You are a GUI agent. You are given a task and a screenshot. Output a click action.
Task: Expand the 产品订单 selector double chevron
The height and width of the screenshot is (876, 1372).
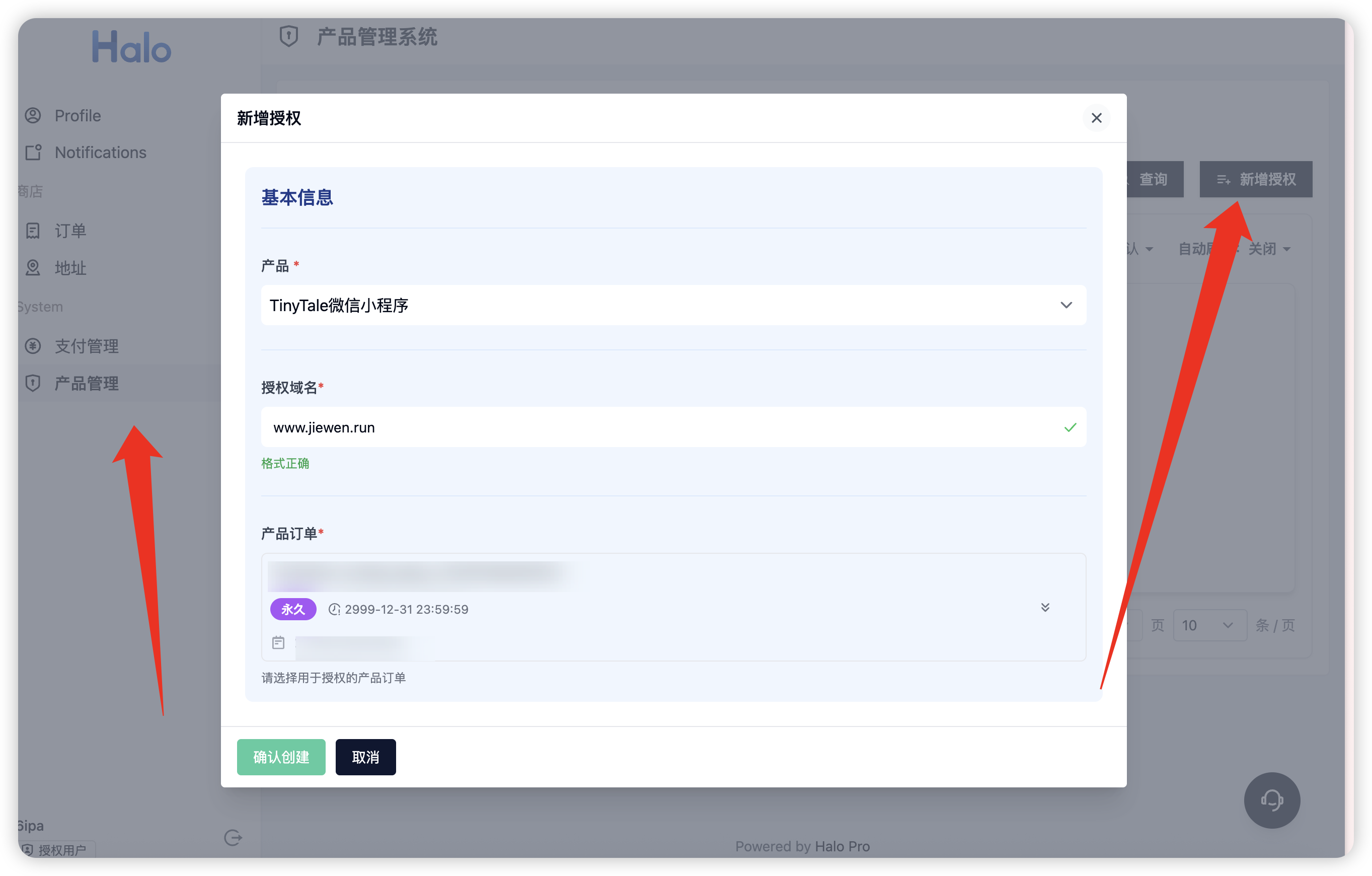[1044, 608]
